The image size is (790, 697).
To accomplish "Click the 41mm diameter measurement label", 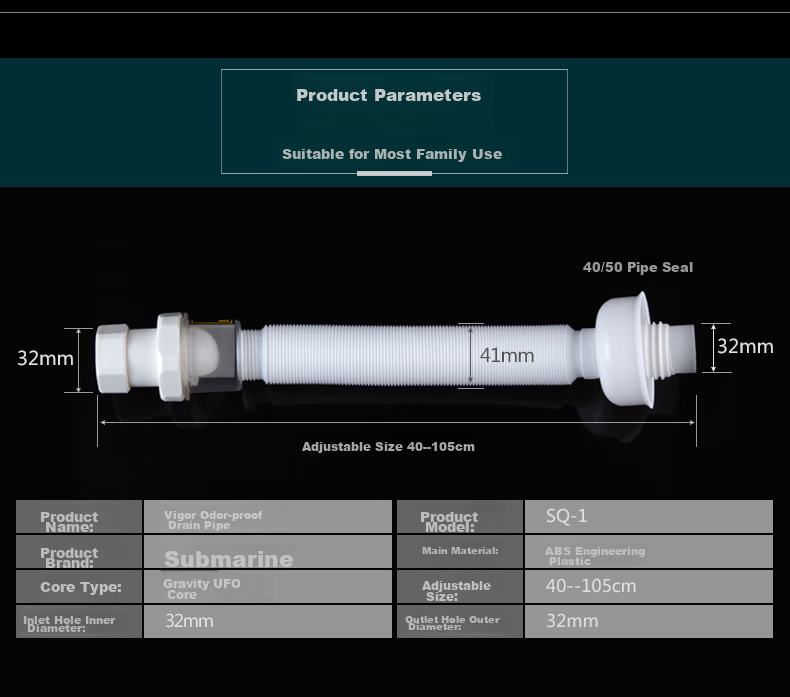I will (x=507, y=355).
